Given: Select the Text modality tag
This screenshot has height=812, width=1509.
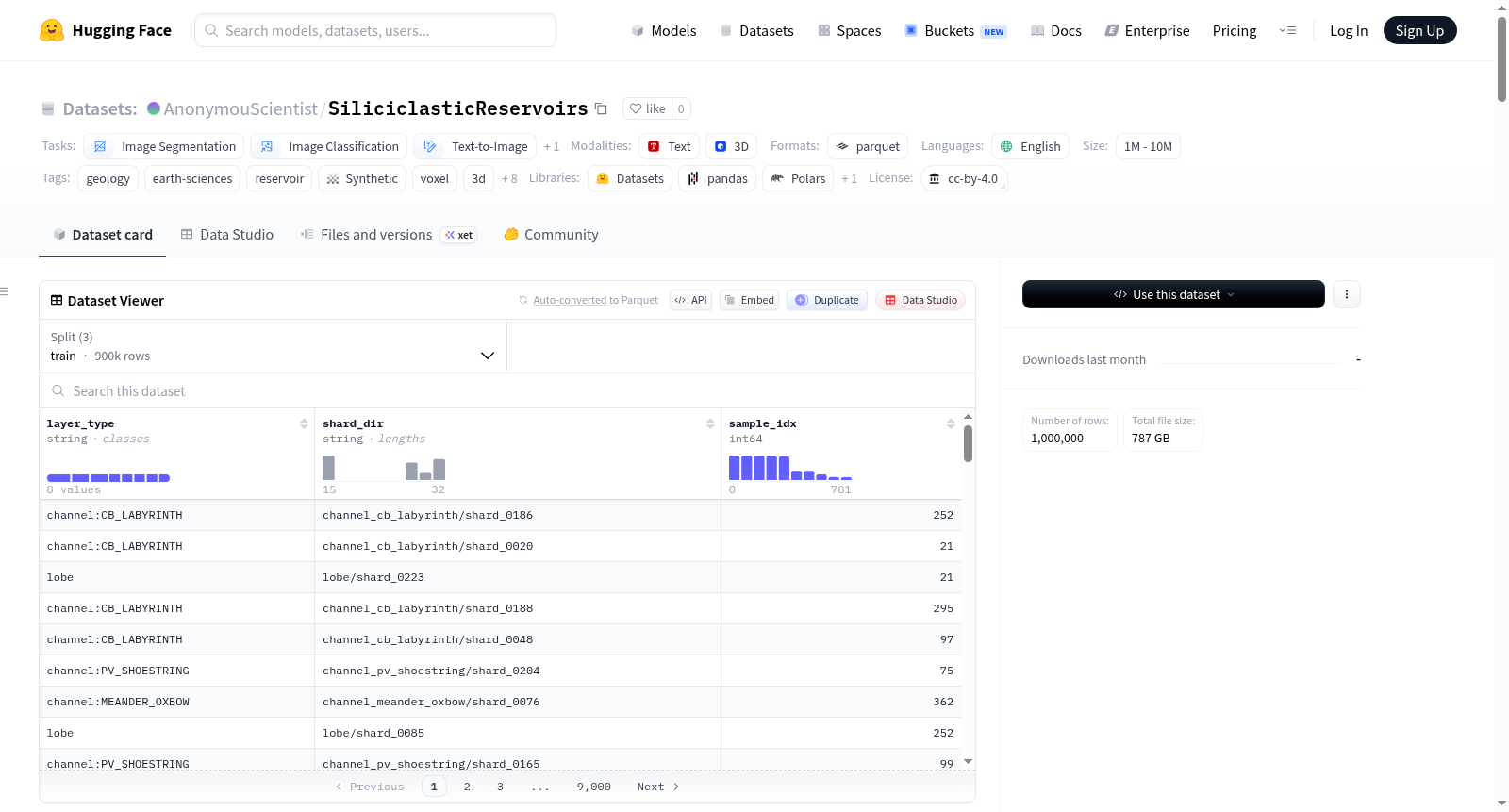Looking at the screenshot, I should [670, 146].
